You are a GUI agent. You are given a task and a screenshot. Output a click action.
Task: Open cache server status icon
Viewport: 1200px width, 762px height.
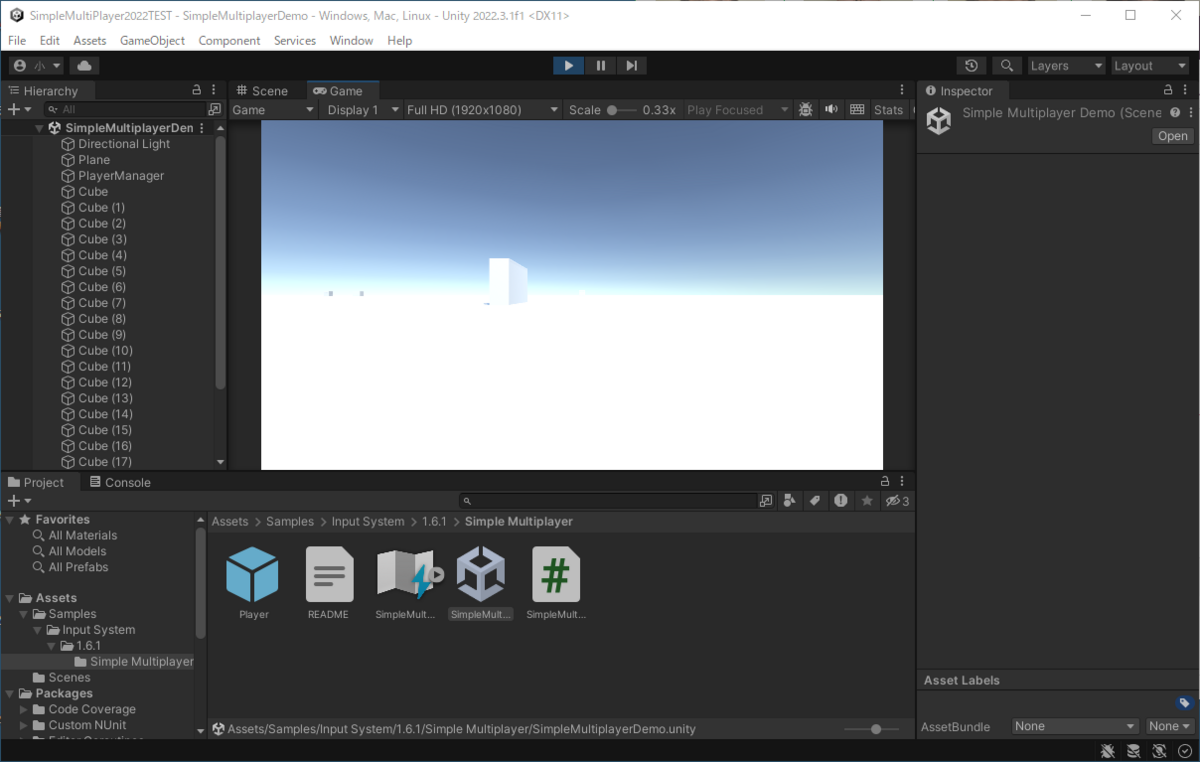click(x=1134, y=751)
